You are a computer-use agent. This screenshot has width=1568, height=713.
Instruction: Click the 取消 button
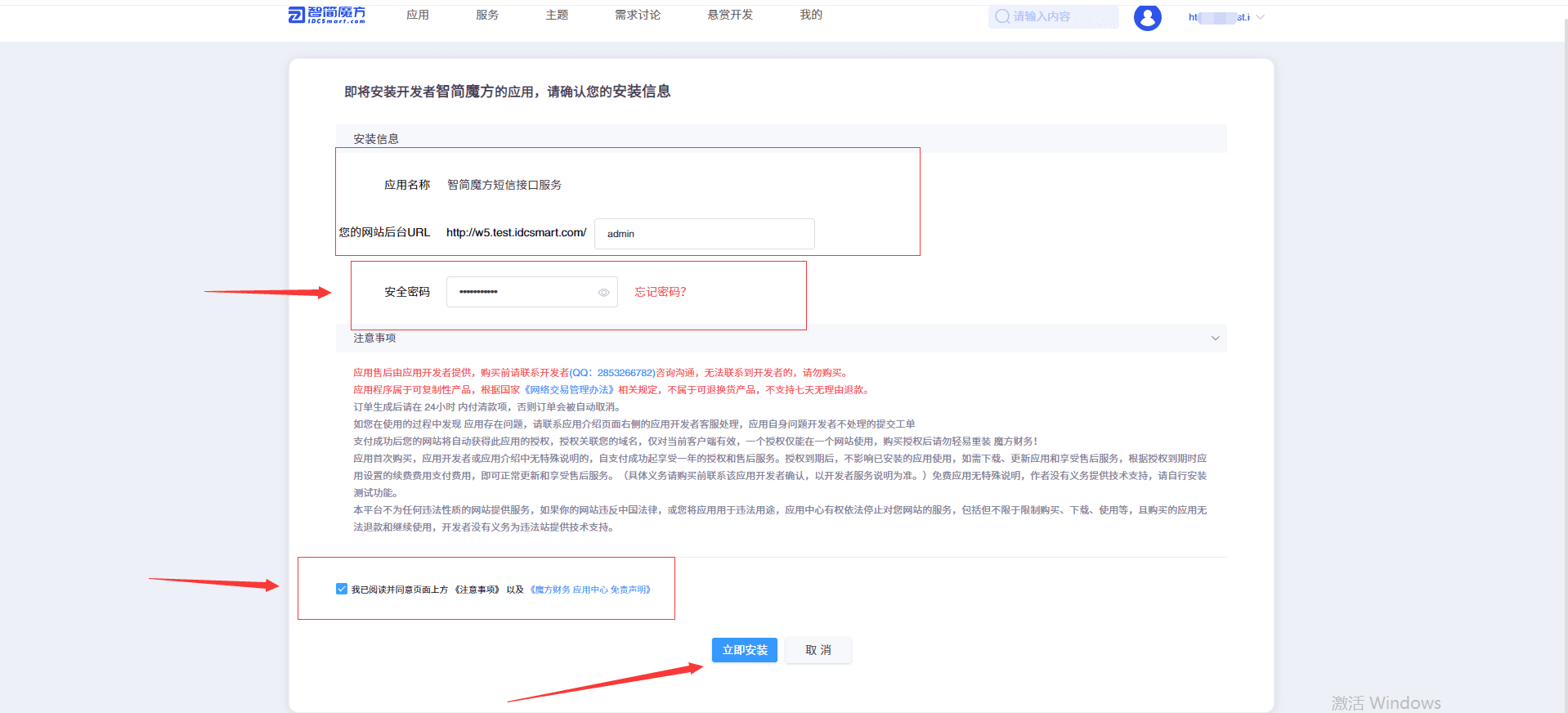pyautogui.click(x=818, y=650)
